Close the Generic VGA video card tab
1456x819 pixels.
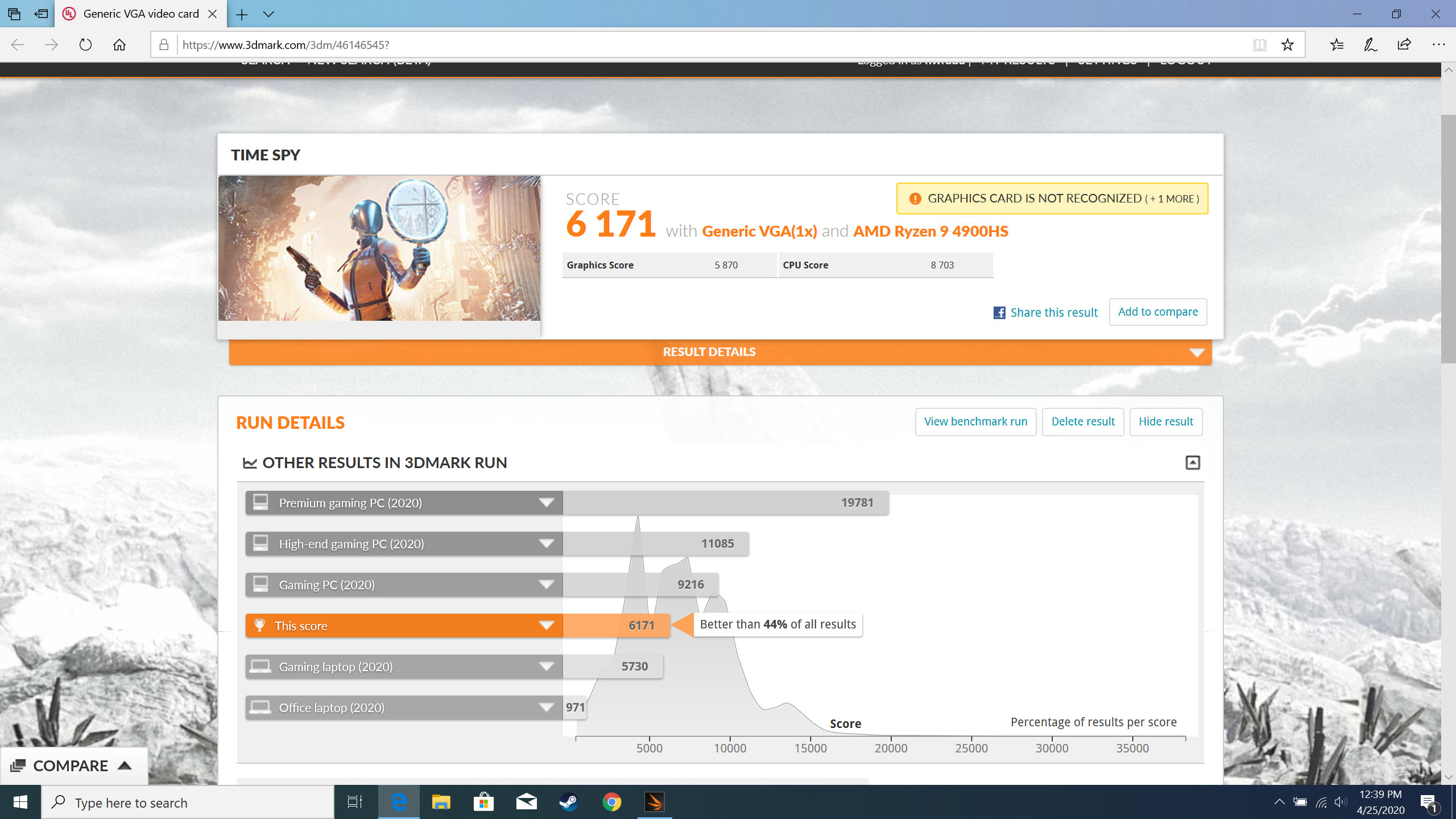coord(213,14)
